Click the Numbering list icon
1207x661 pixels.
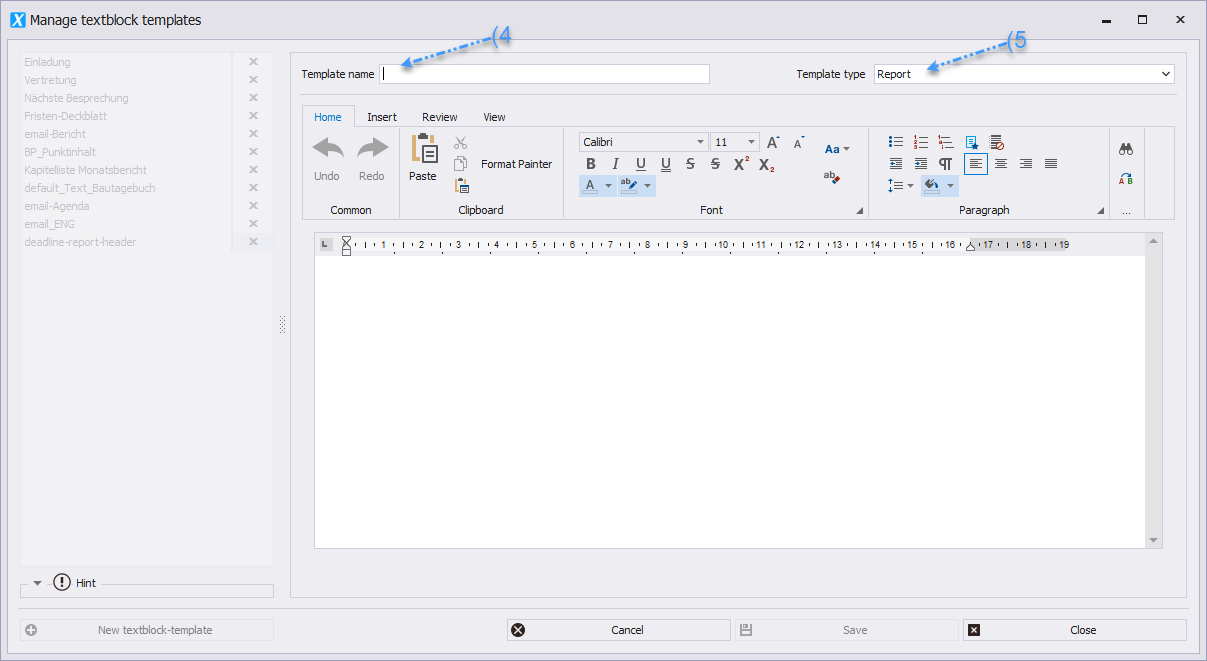[921, 143]
